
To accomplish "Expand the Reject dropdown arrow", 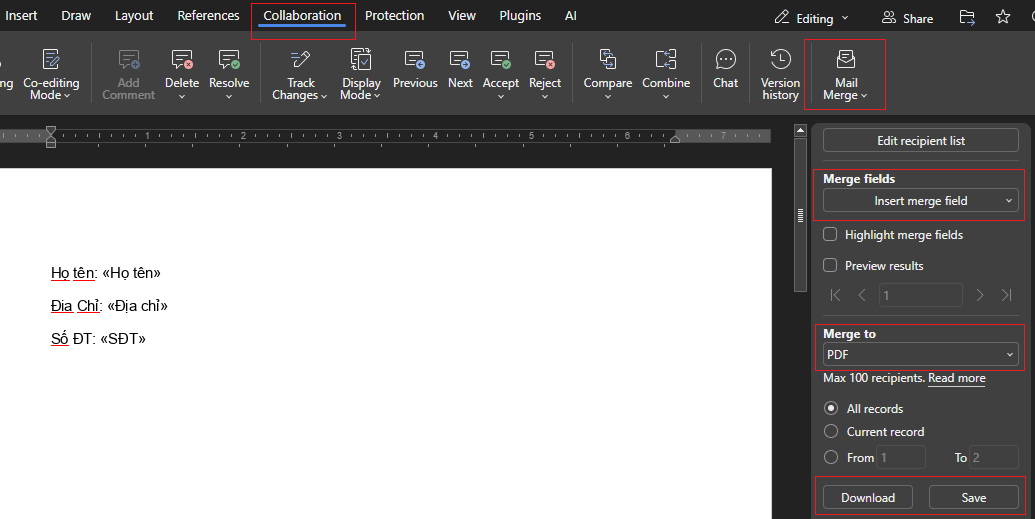I will click(x=545, y=96).
